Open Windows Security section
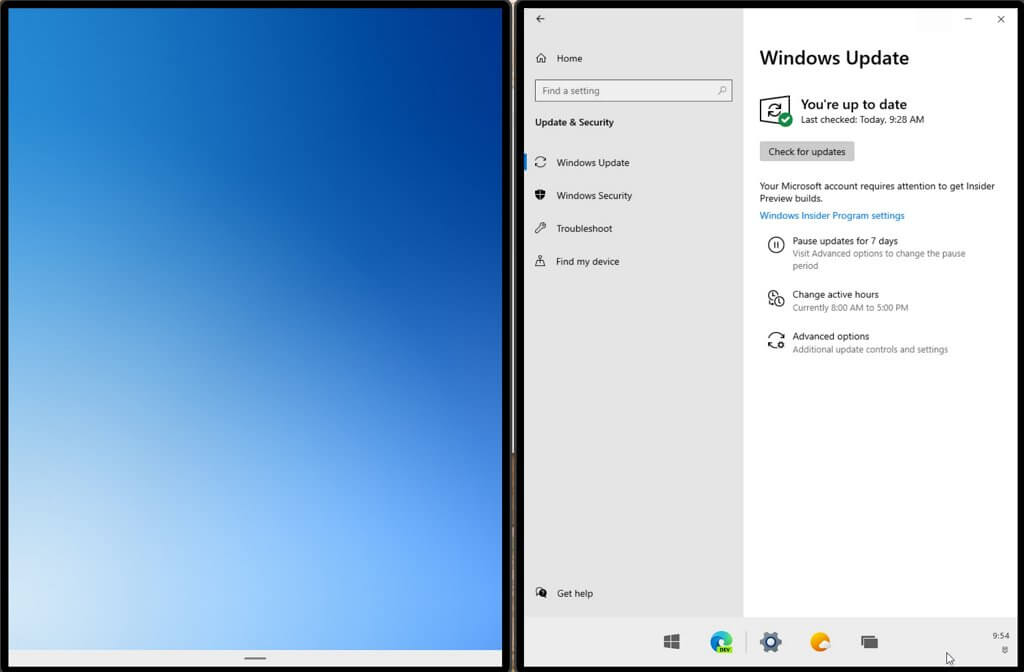This screenshot has height=672, width=1024. click(x=633, y=195)
